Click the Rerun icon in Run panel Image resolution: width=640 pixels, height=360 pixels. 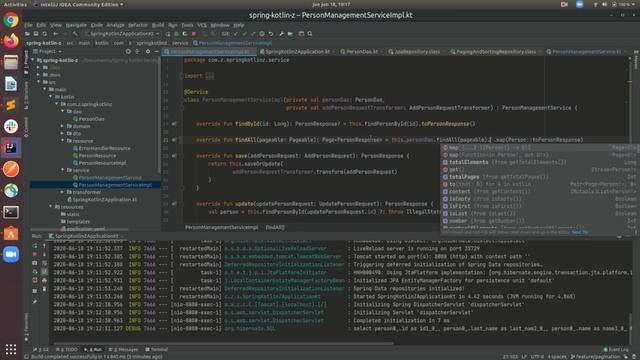(x=35, y=246)
